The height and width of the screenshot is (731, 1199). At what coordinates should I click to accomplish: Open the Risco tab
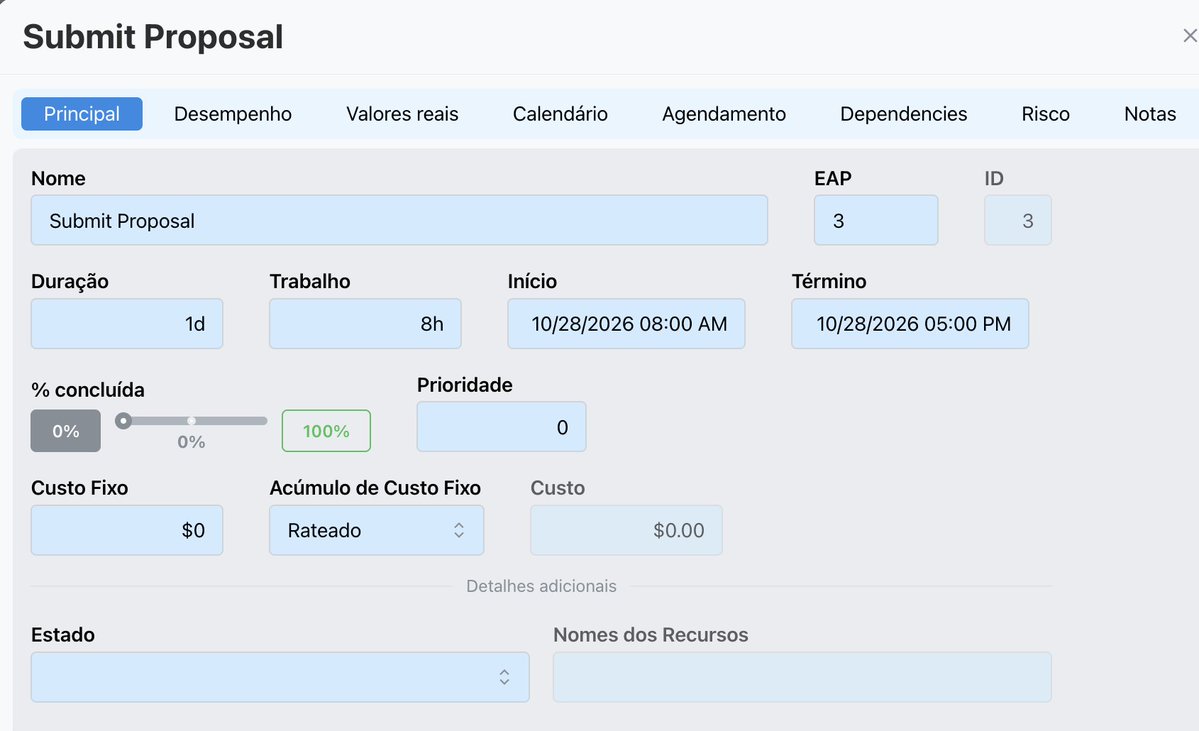tap(1045, 114)
